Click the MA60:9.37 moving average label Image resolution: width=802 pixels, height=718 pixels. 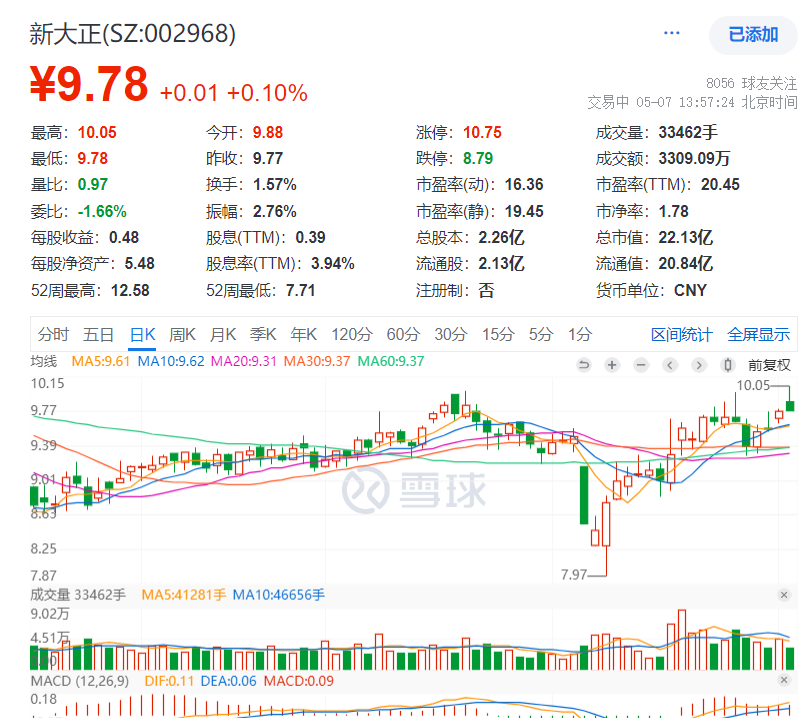tap(391, 362)
